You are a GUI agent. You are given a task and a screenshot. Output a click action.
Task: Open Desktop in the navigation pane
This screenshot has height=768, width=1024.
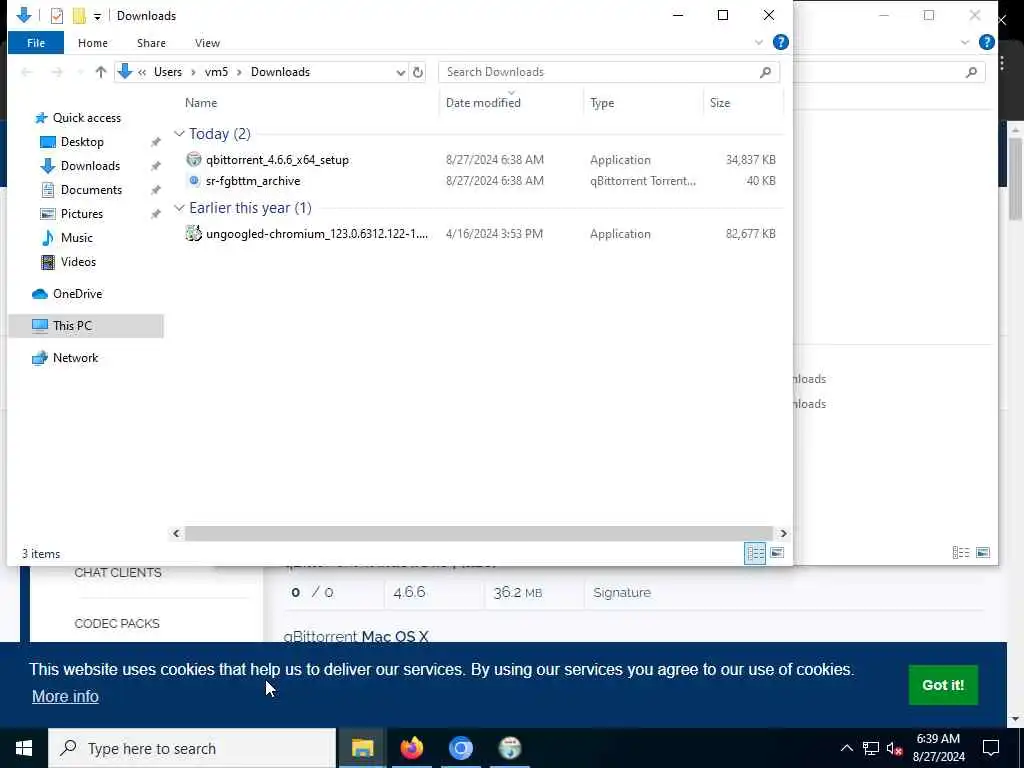coord(82,142)
